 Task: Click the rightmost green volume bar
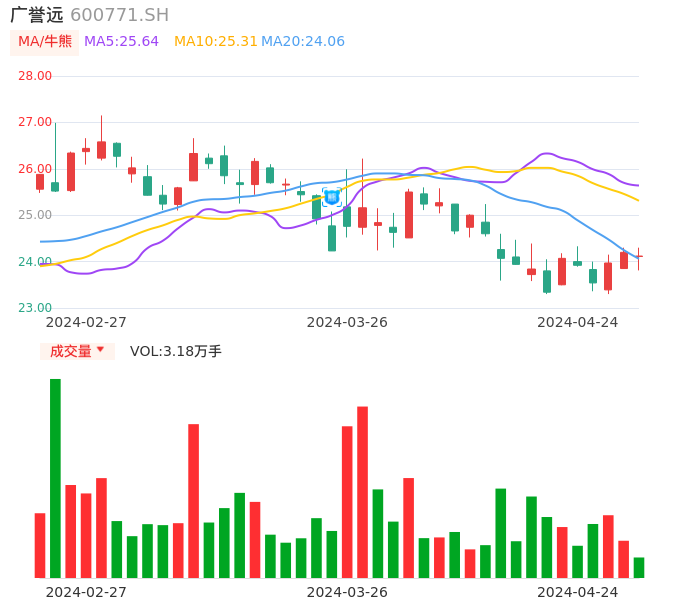(x=639, y=567)
